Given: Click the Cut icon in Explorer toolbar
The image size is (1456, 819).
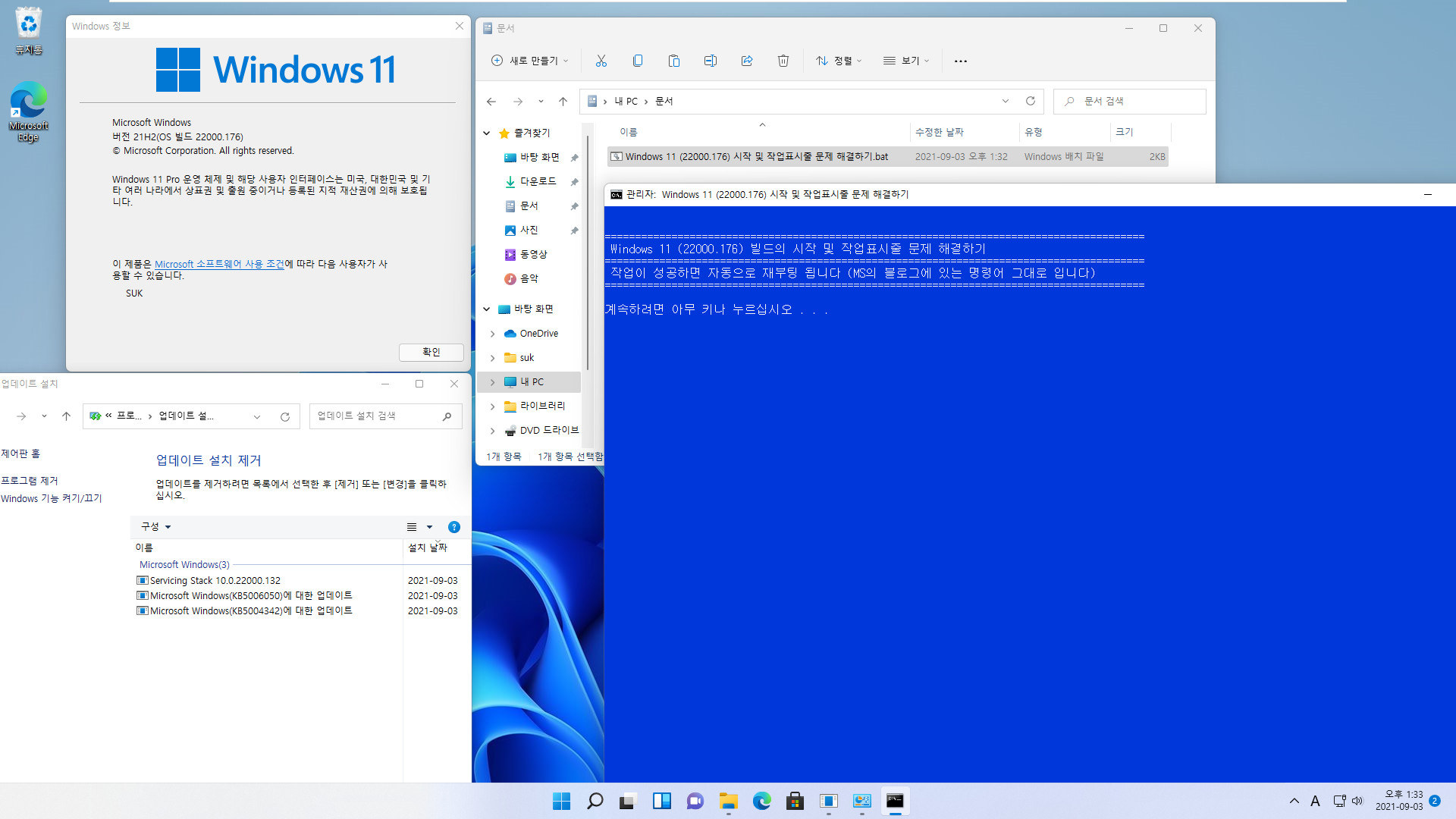Looking at the screenshot, I should click(x=601, y=61).
